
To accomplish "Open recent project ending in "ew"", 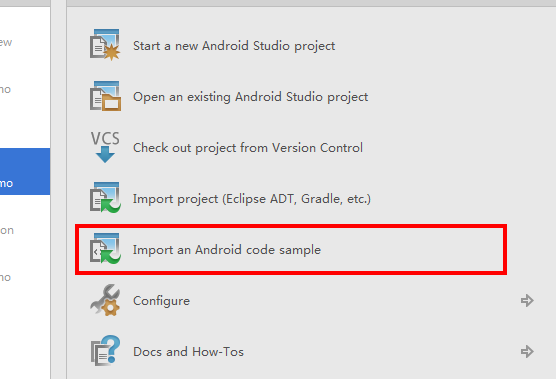I will tap(25, 42).
